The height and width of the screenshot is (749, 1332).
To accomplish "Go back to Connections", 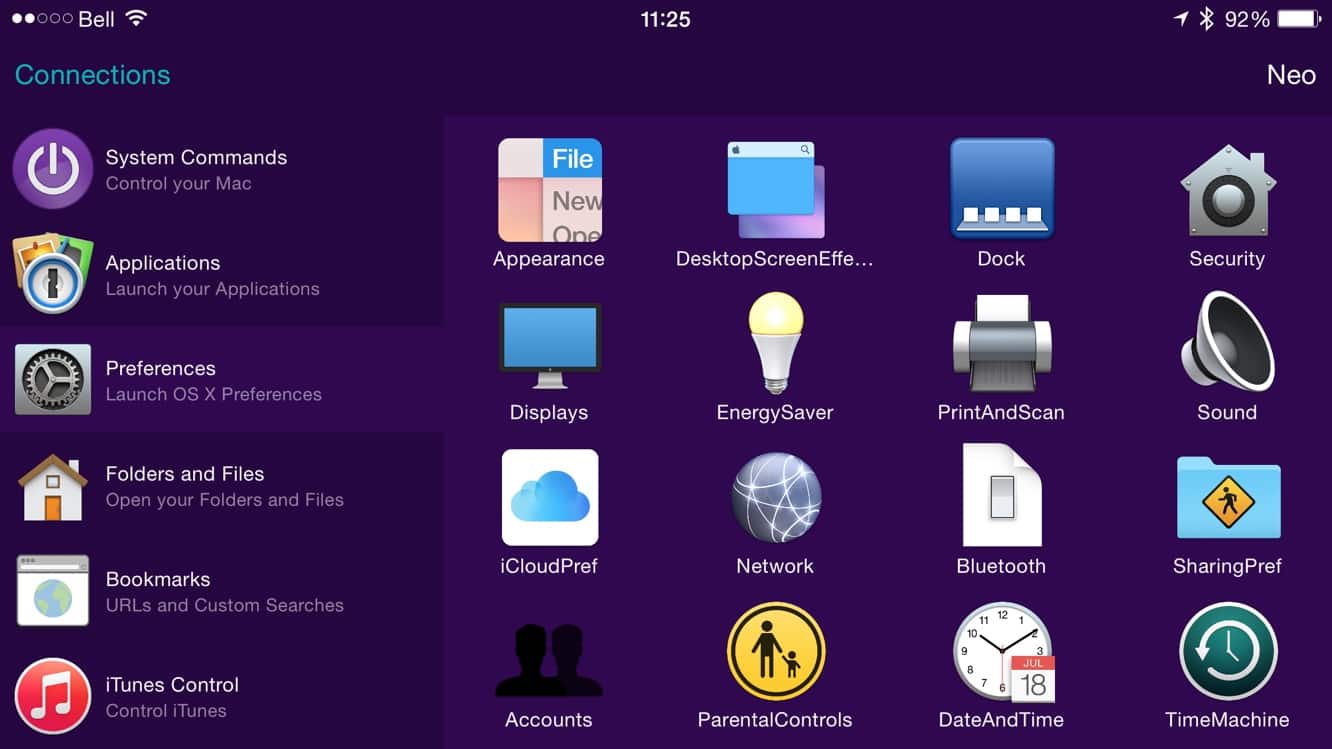I will pos(92,75).
